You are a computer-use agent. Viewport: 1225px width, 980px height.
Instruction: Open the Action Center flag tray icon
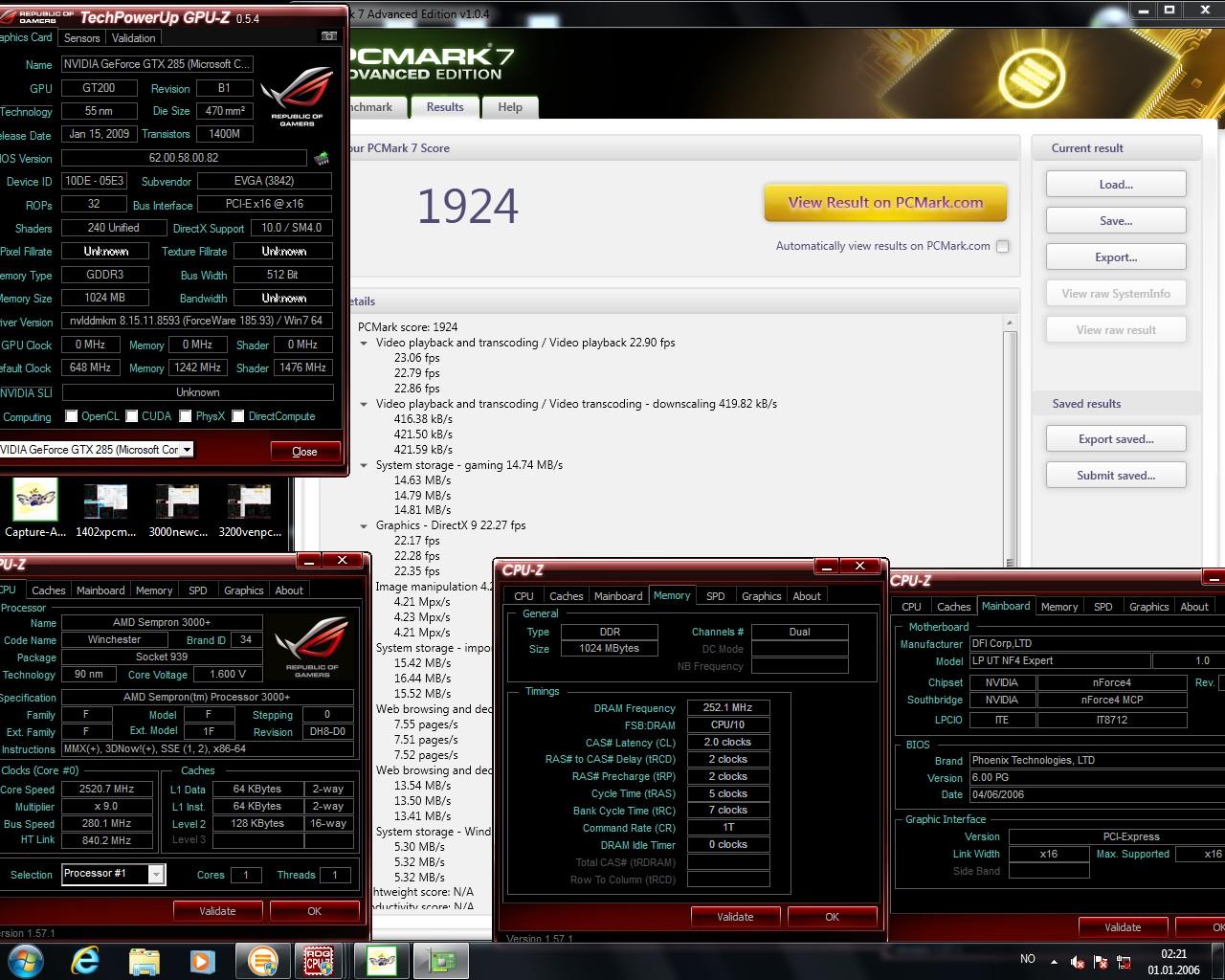1101,961
